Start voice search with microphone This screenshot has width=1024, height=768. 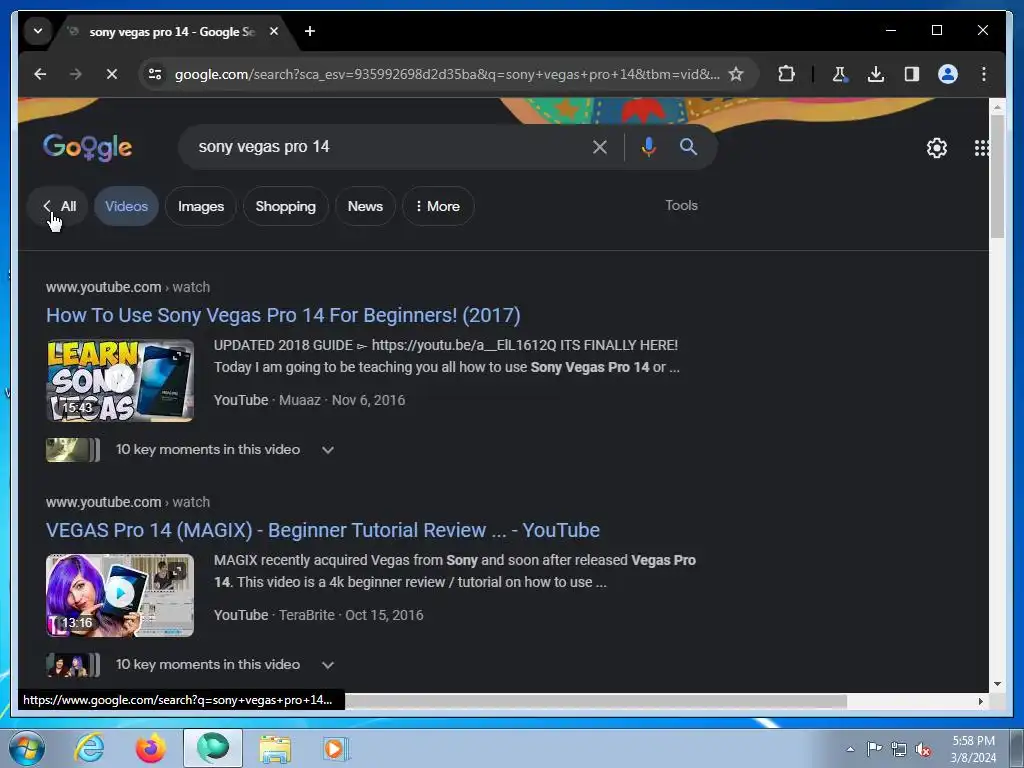[648, 147]
